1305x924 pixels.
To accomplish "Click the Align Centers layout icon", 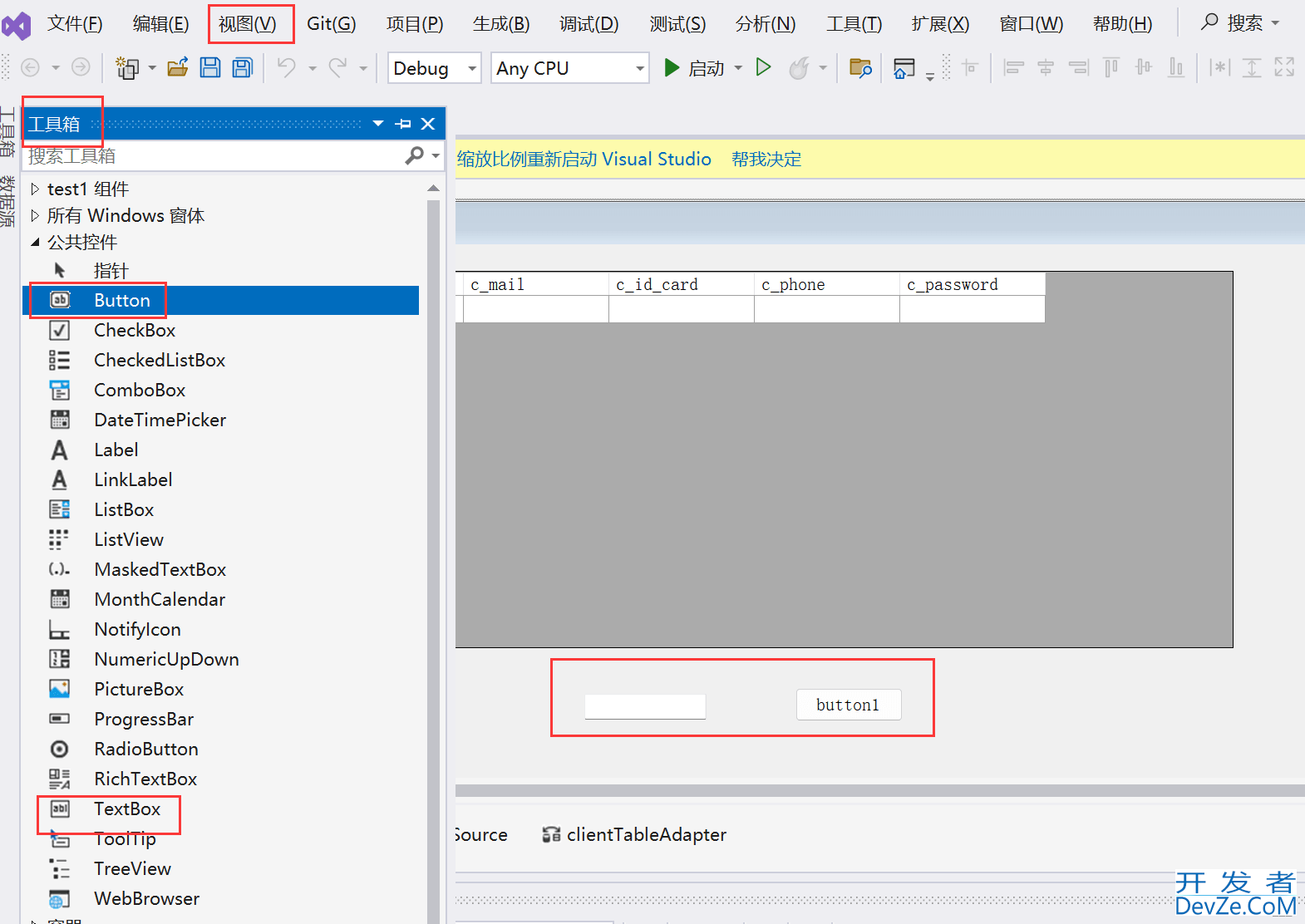I will pos(1046,67).
